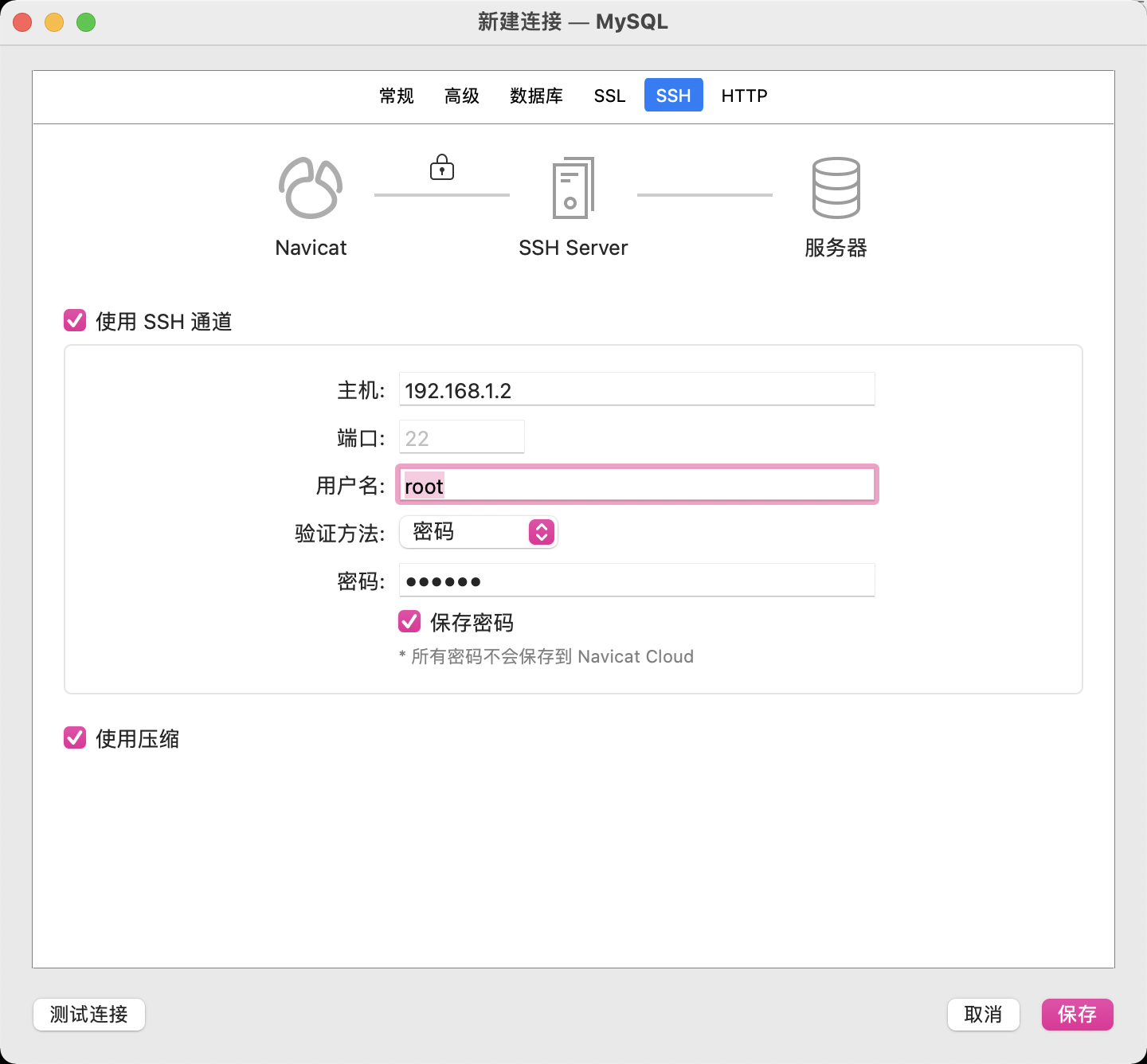Click the Navicat label text

[311, 248]
